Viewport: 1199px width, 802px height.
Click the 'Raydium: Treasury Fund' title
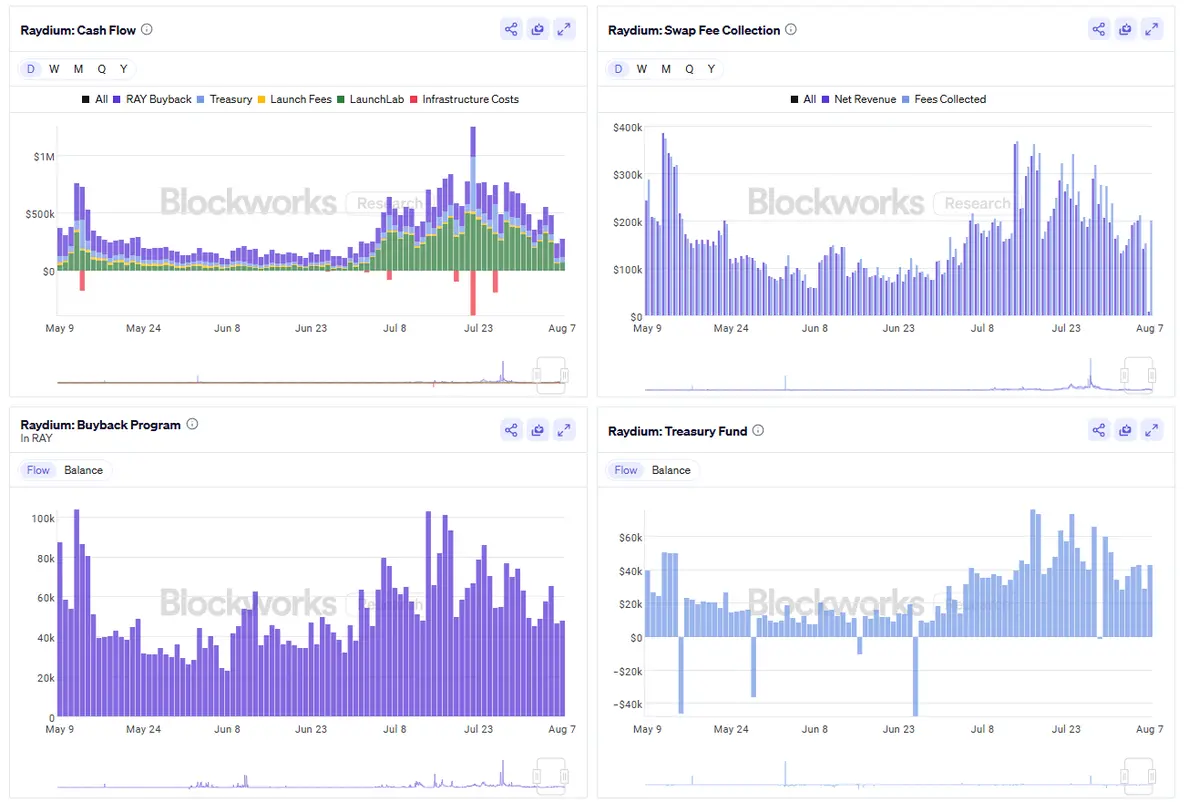click(677, 431)
